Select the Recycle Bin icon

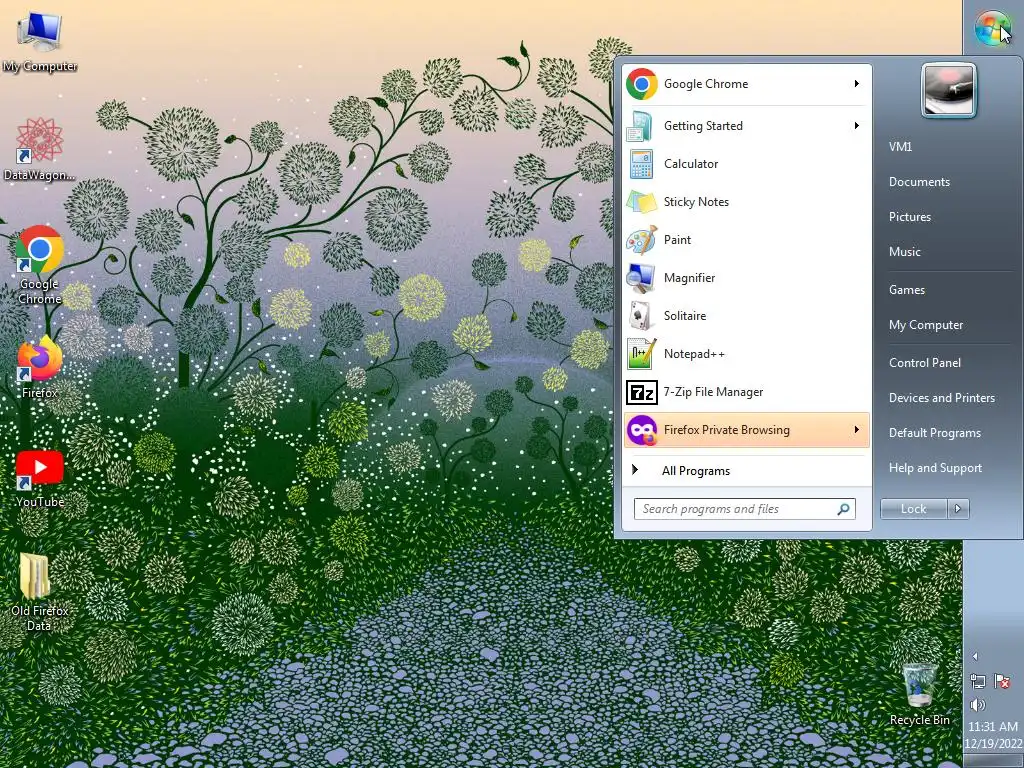point(920,694)
